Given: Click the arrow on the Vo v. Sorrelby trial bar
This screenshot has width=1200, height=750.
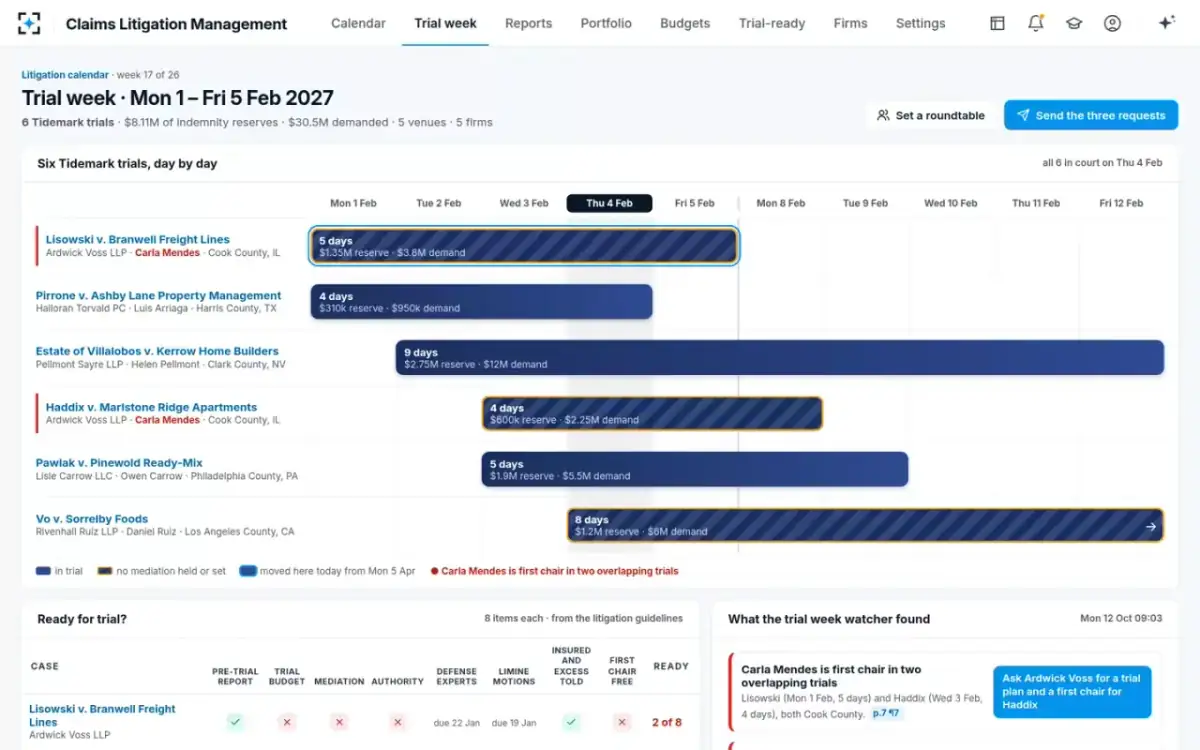Looking at the screenshot, I should (x=1151, y=526).
